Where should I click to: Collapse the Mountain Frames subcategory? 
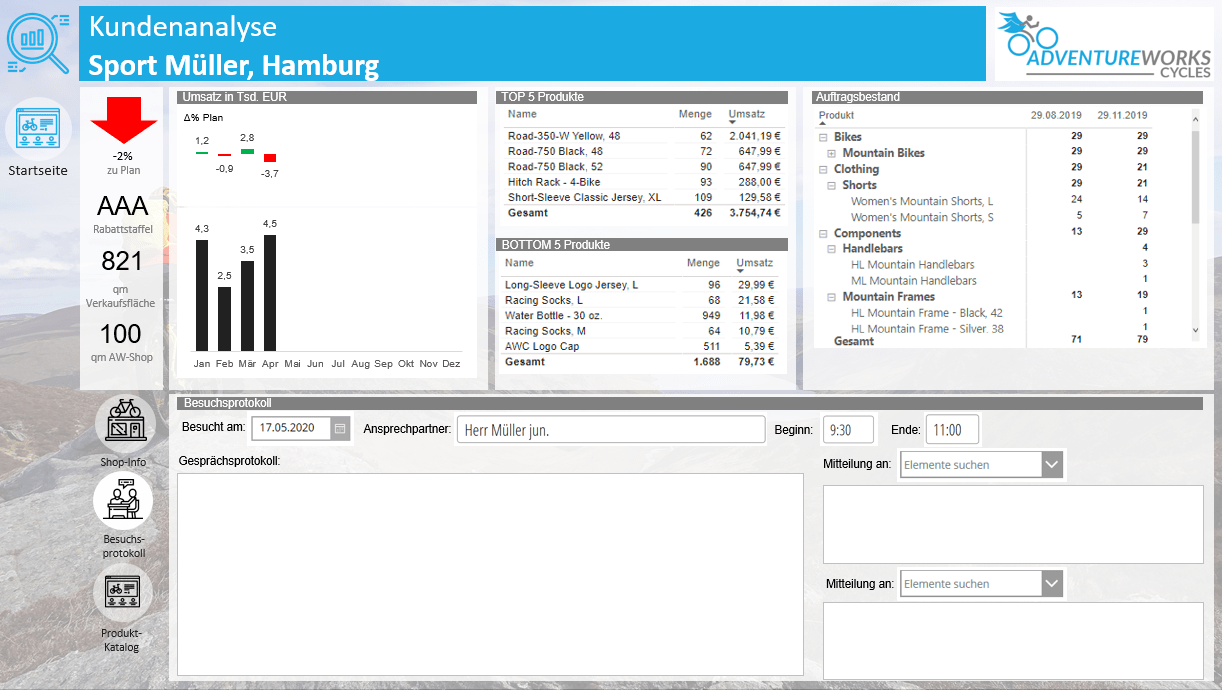tap(831, 297)
